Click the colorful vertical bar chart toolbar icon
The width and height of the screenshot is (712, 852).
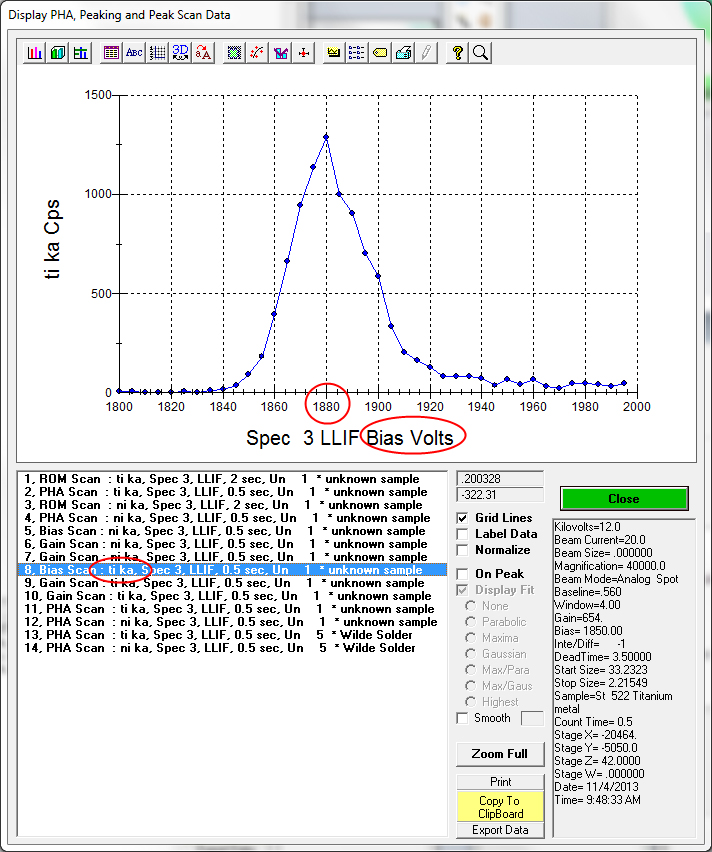tap(35, 53)
